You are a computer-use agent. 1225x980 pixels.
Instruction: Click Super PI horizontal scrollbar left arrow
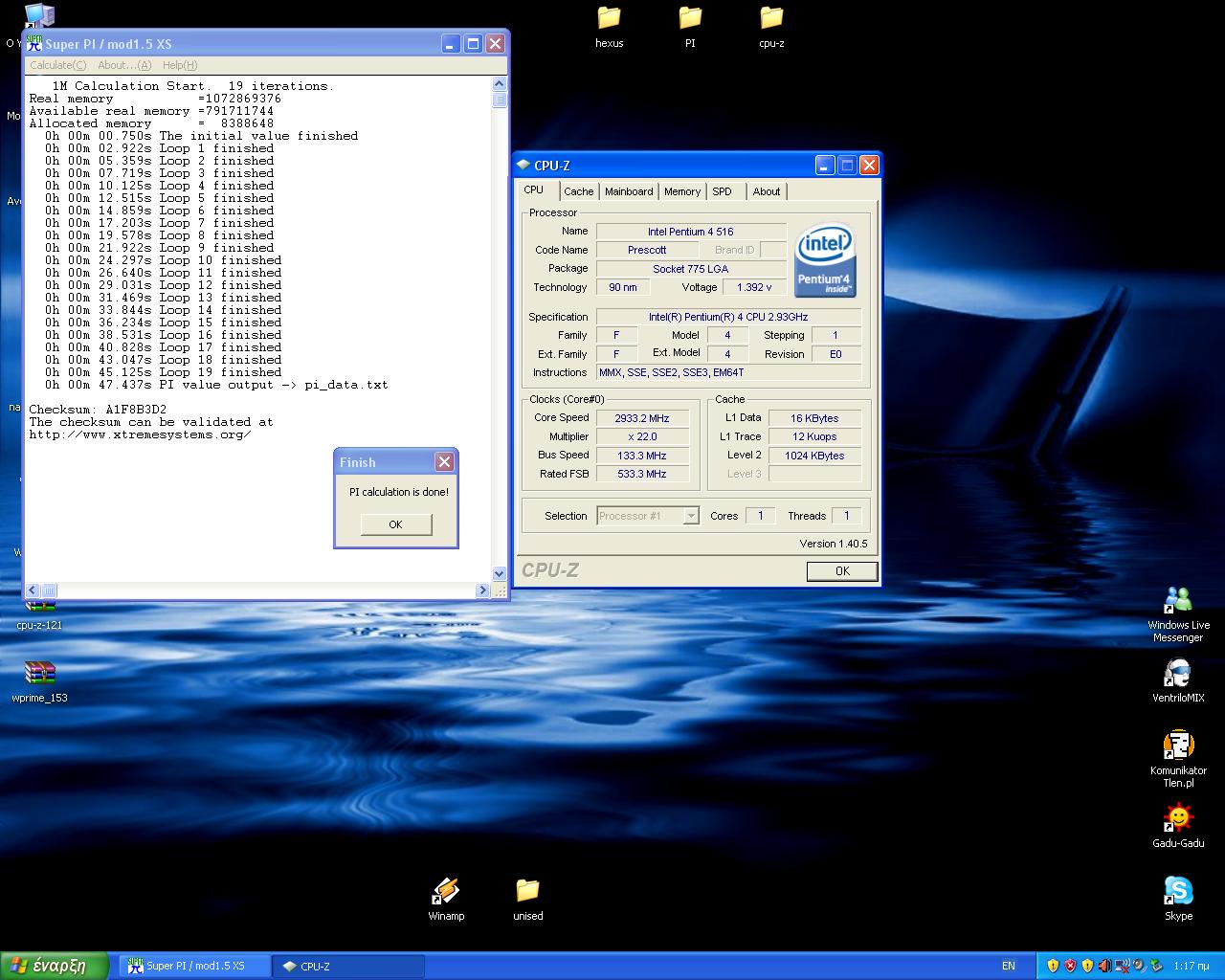point(33,590)
